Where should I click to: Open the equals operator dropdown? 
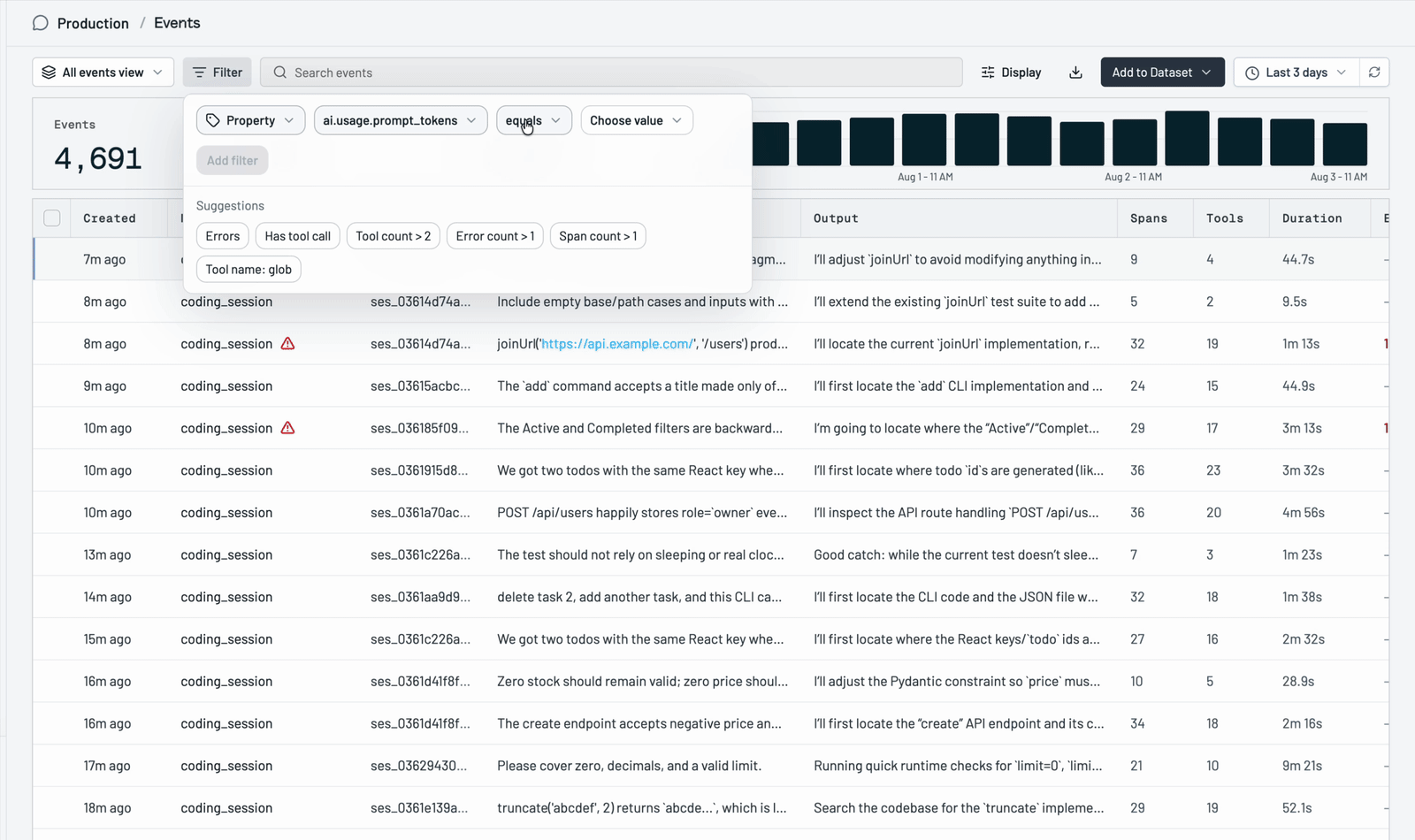pyautogui.click(x=534, y=120)
